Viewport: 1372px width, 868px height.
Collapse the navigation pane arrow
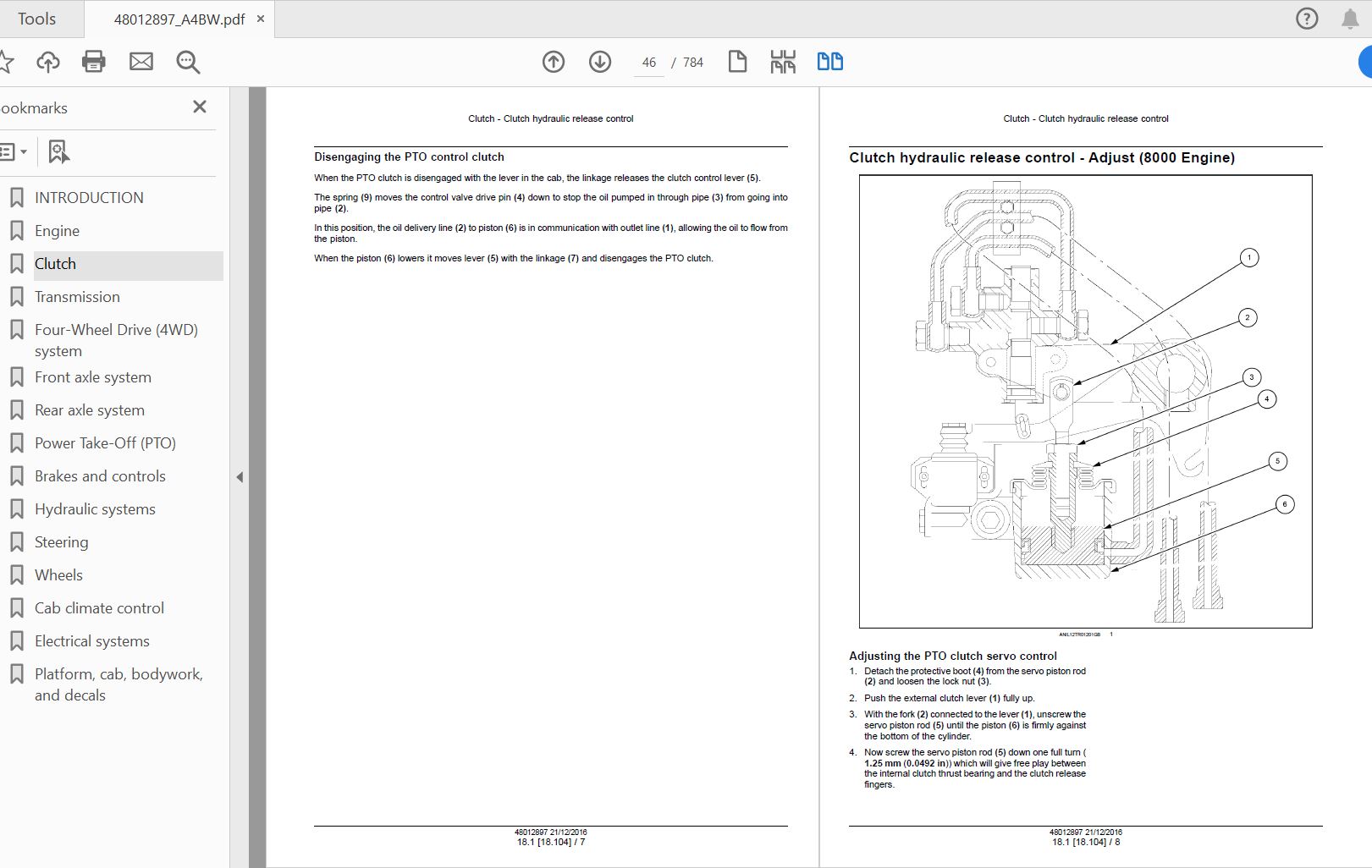[240, 477]
